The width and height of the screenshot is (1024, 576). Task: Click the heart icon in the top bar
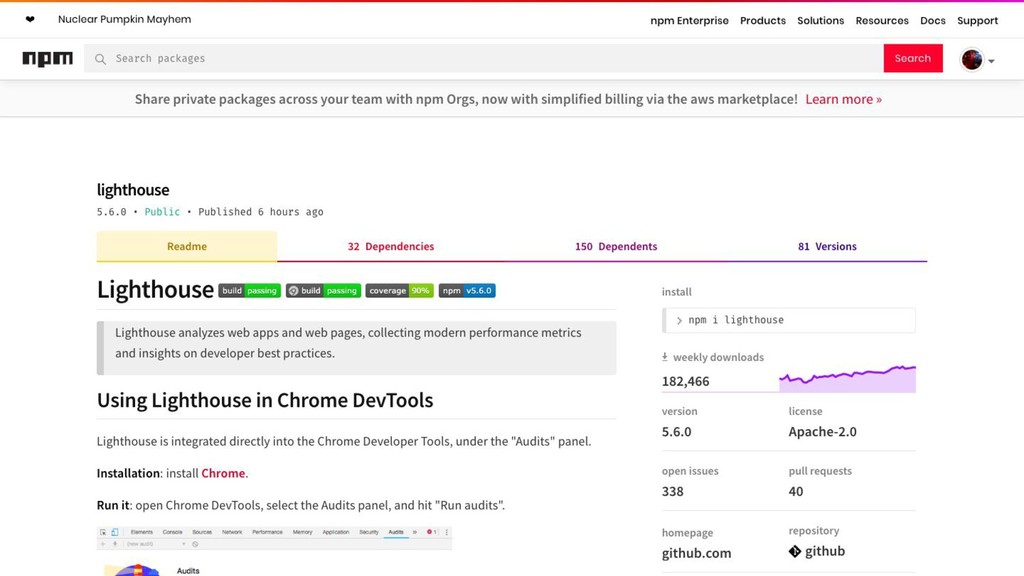(30, 20)
